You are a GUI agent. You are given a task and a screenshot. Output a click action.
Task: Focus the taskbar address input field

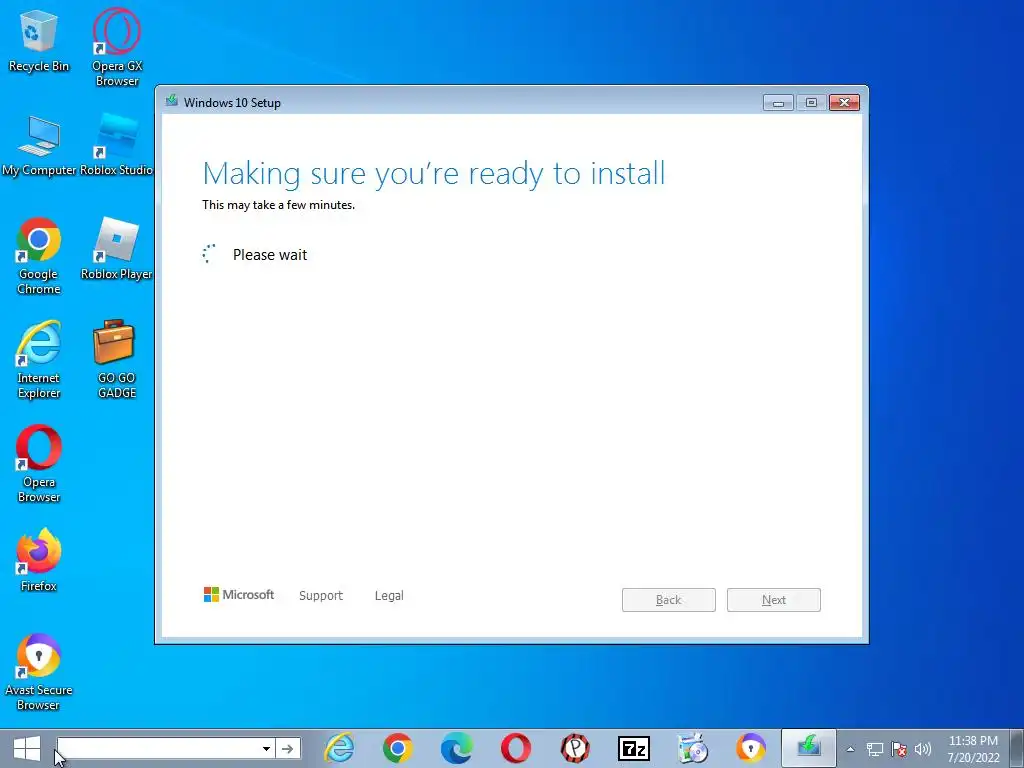159,749
